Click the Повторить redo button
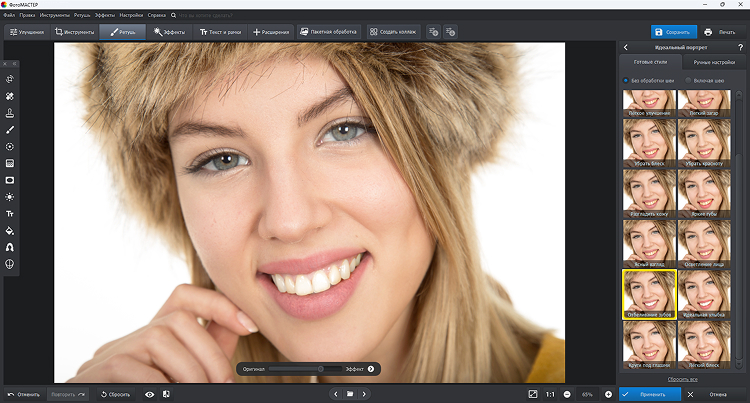 [67, 394]
